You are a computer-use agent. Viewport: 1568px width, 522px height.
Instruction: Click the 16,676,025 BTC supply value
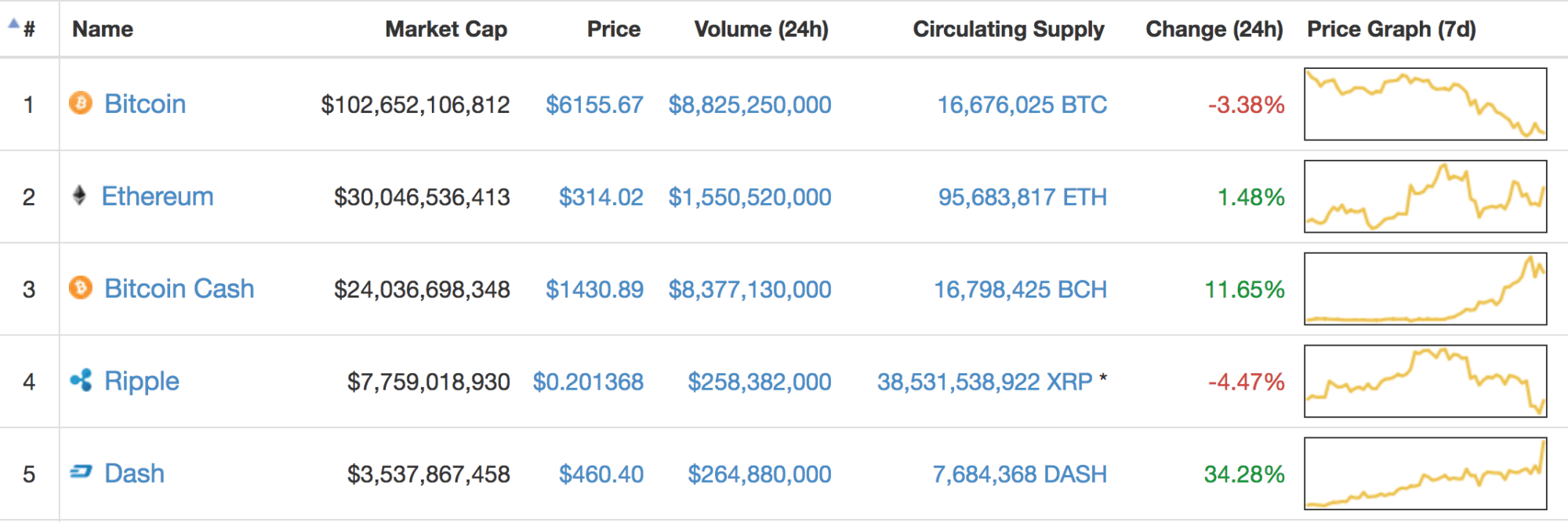pos(1023,103)
